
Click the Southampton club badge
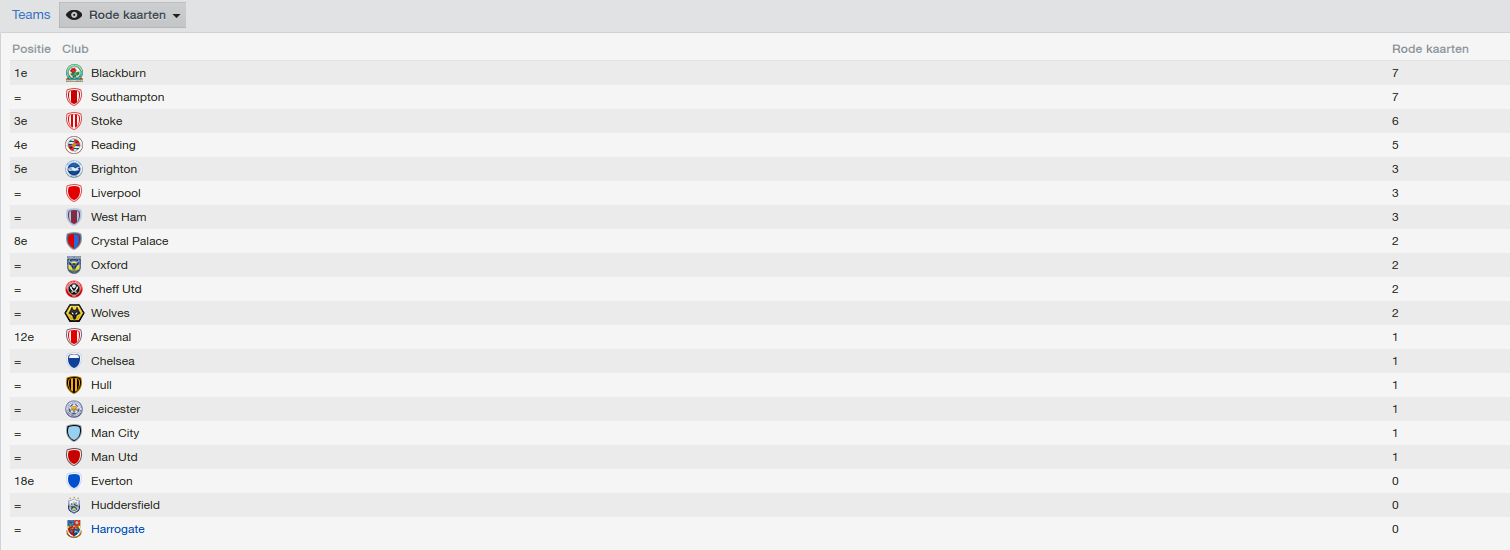[74, 97]
